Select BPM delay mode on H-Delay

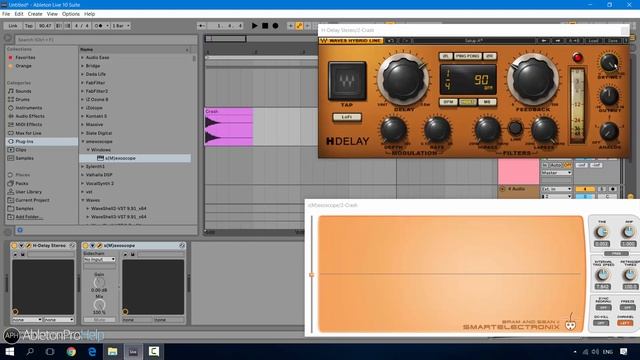[x=448, y=102]
